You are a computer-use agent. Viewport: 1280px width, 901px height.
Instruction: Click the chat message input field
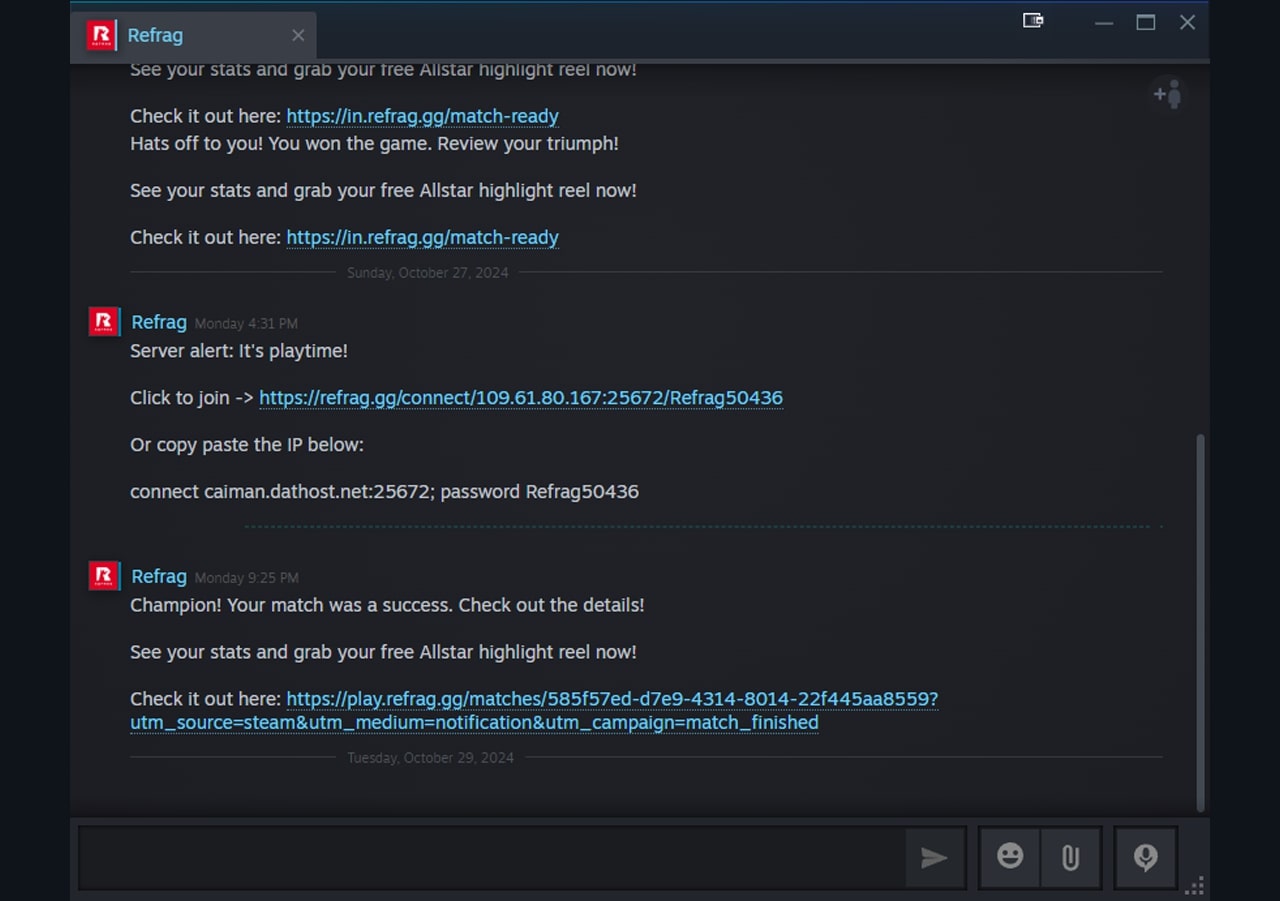point(490,857)
